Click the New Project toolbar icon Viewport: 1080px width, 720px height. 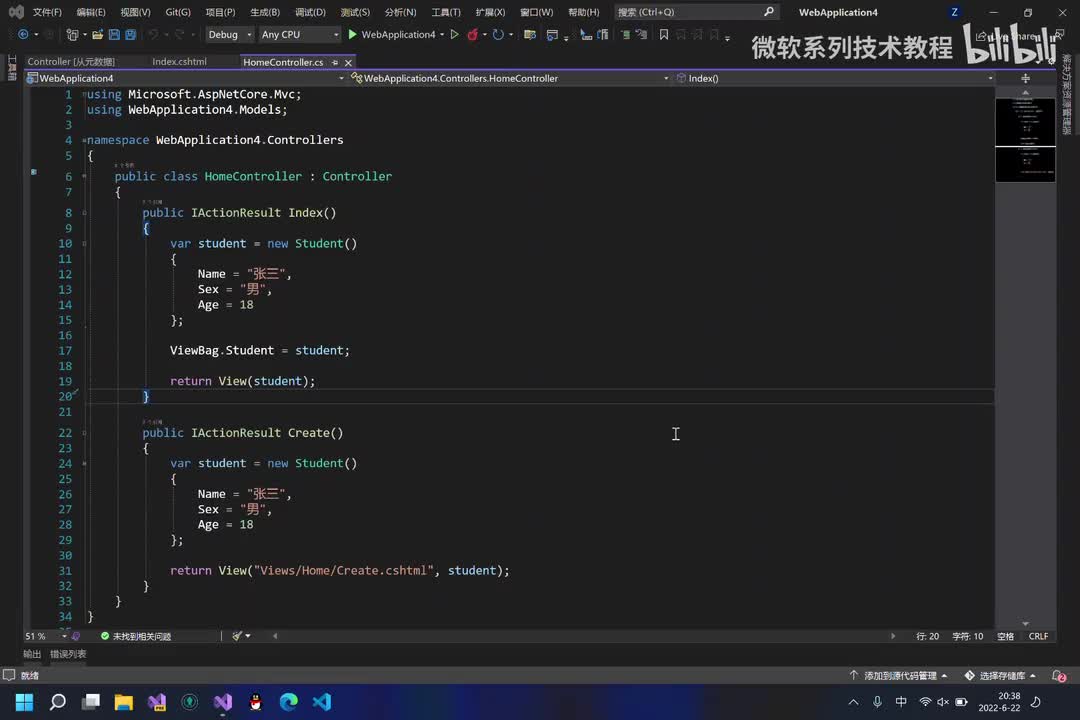tap(72, 34)
